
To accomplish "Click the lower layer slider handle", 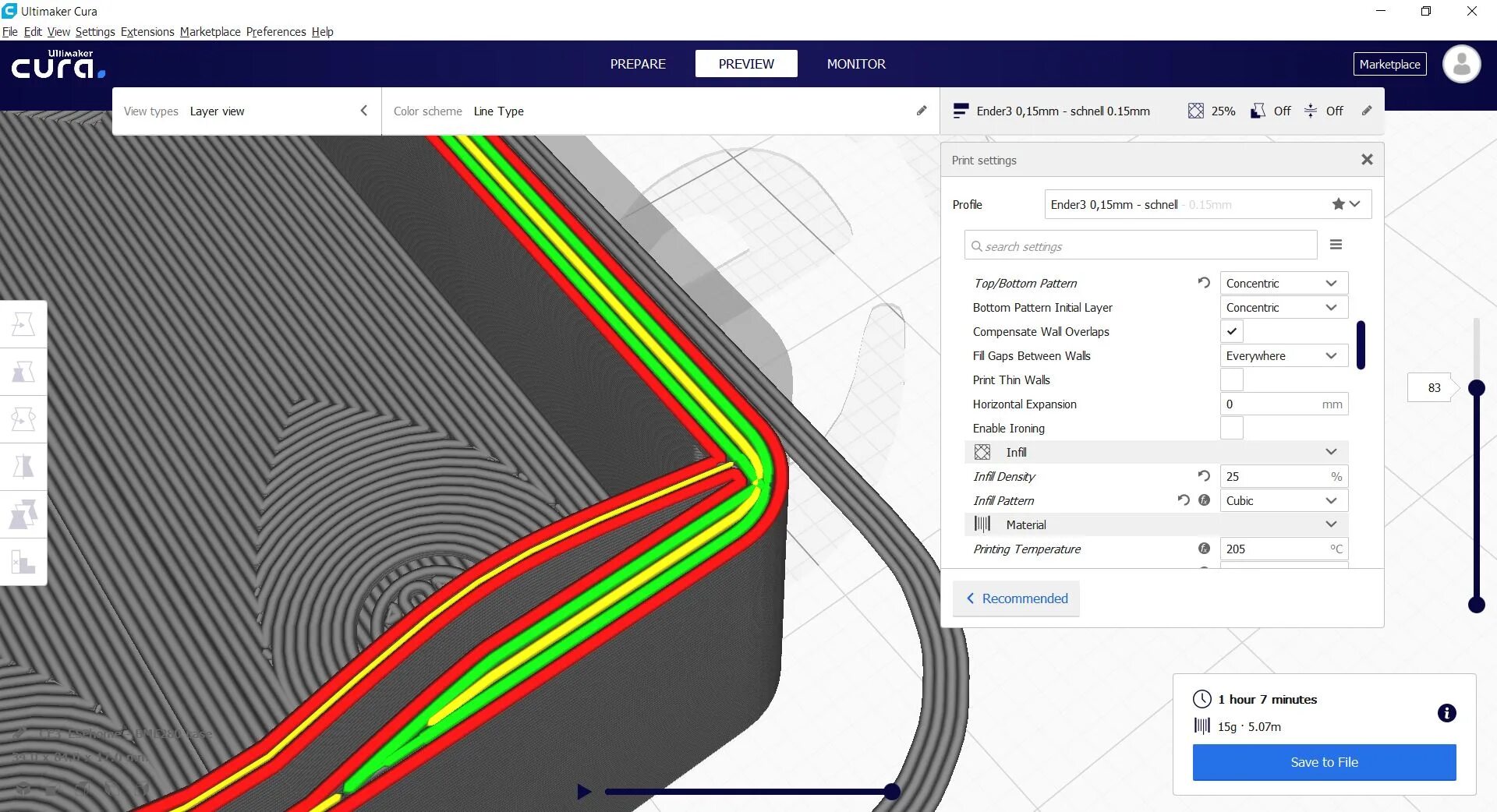I will tap(1476, 604).
